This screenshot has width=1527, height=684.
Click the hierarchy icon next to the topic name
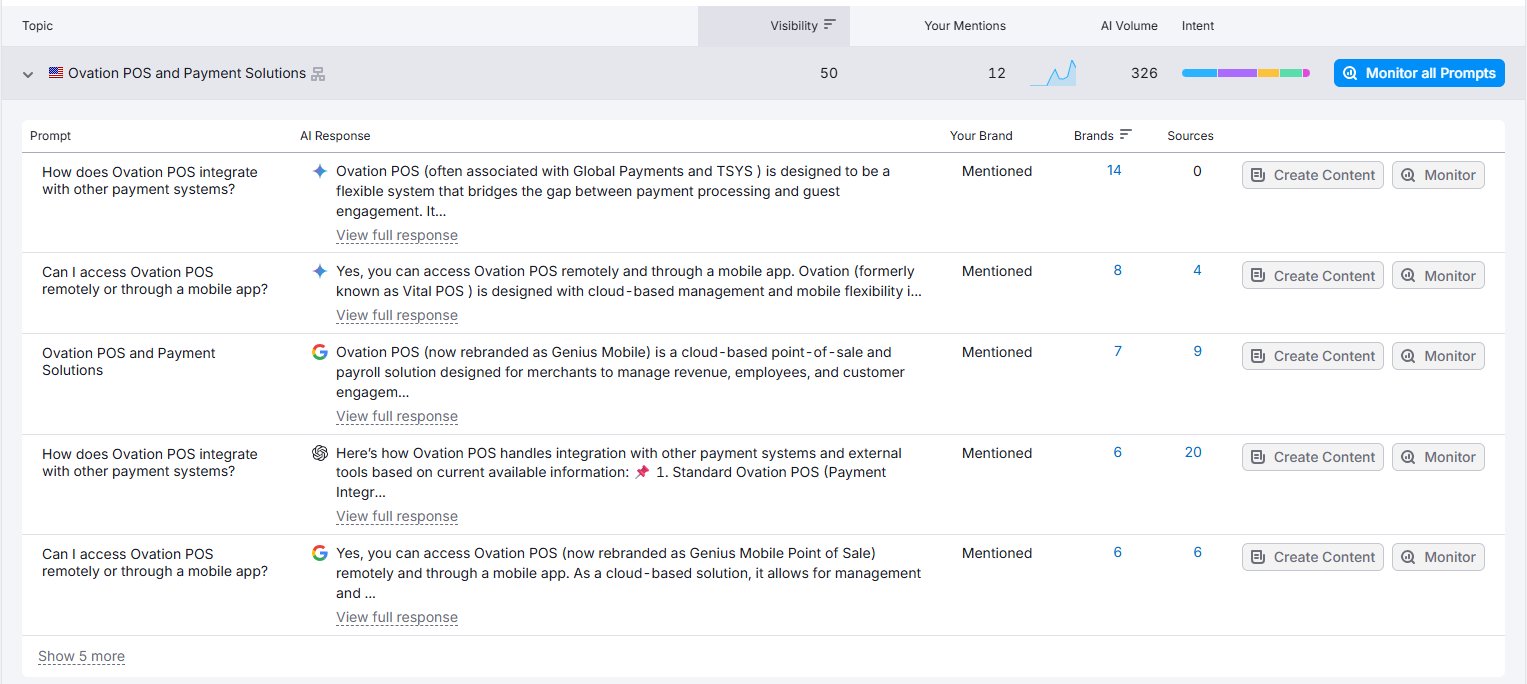click(318, 74)
